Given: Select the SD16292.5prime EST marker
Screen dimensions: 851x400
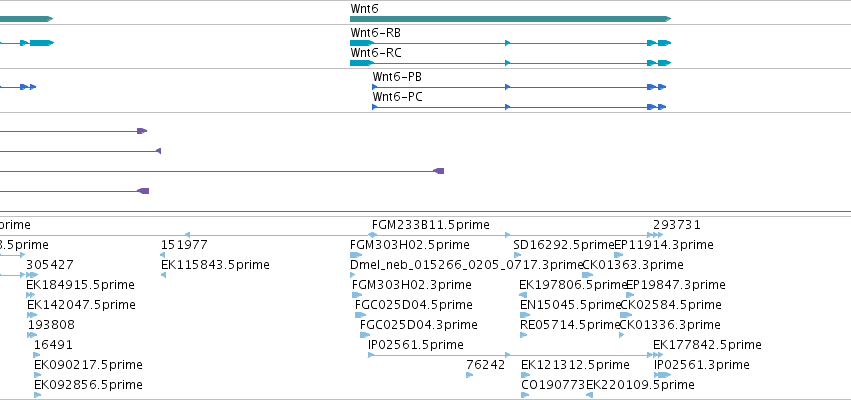Looking at the screenshot, I should click(517, 255).
